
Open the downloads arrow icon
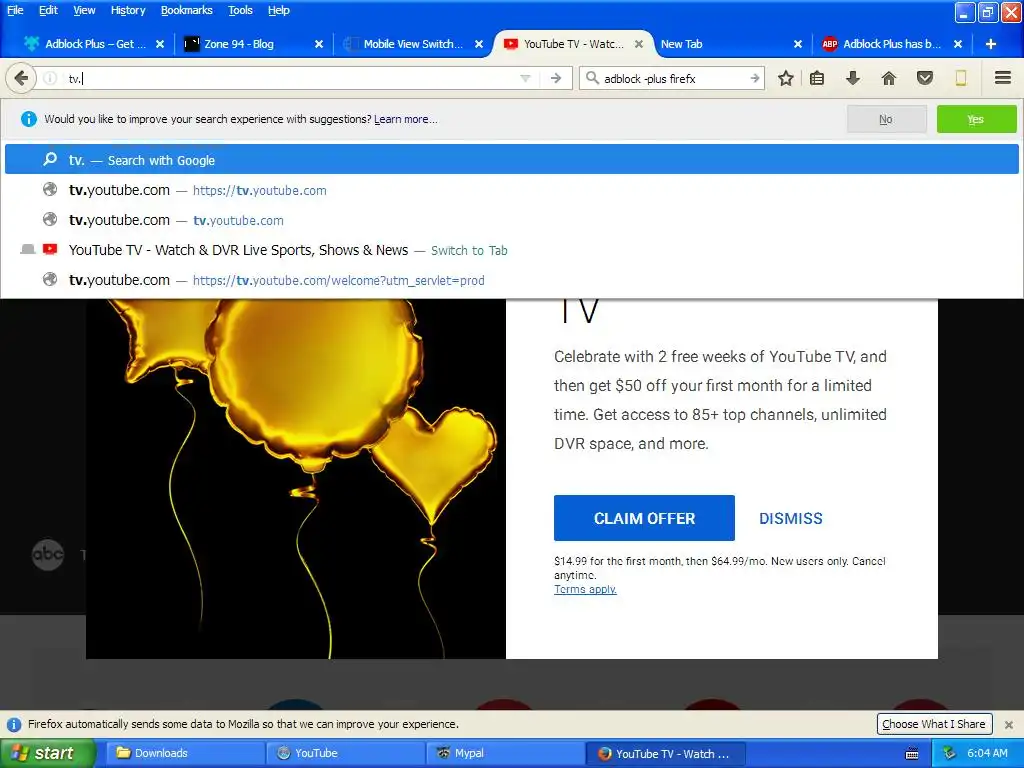click(x=852, y=78)
